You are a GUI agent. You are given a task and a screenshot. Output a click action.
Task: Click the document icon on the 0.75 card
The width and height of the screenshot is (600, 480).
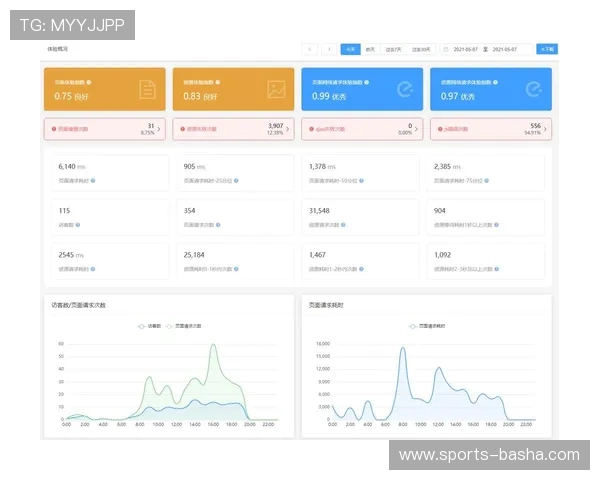[148, 90]
